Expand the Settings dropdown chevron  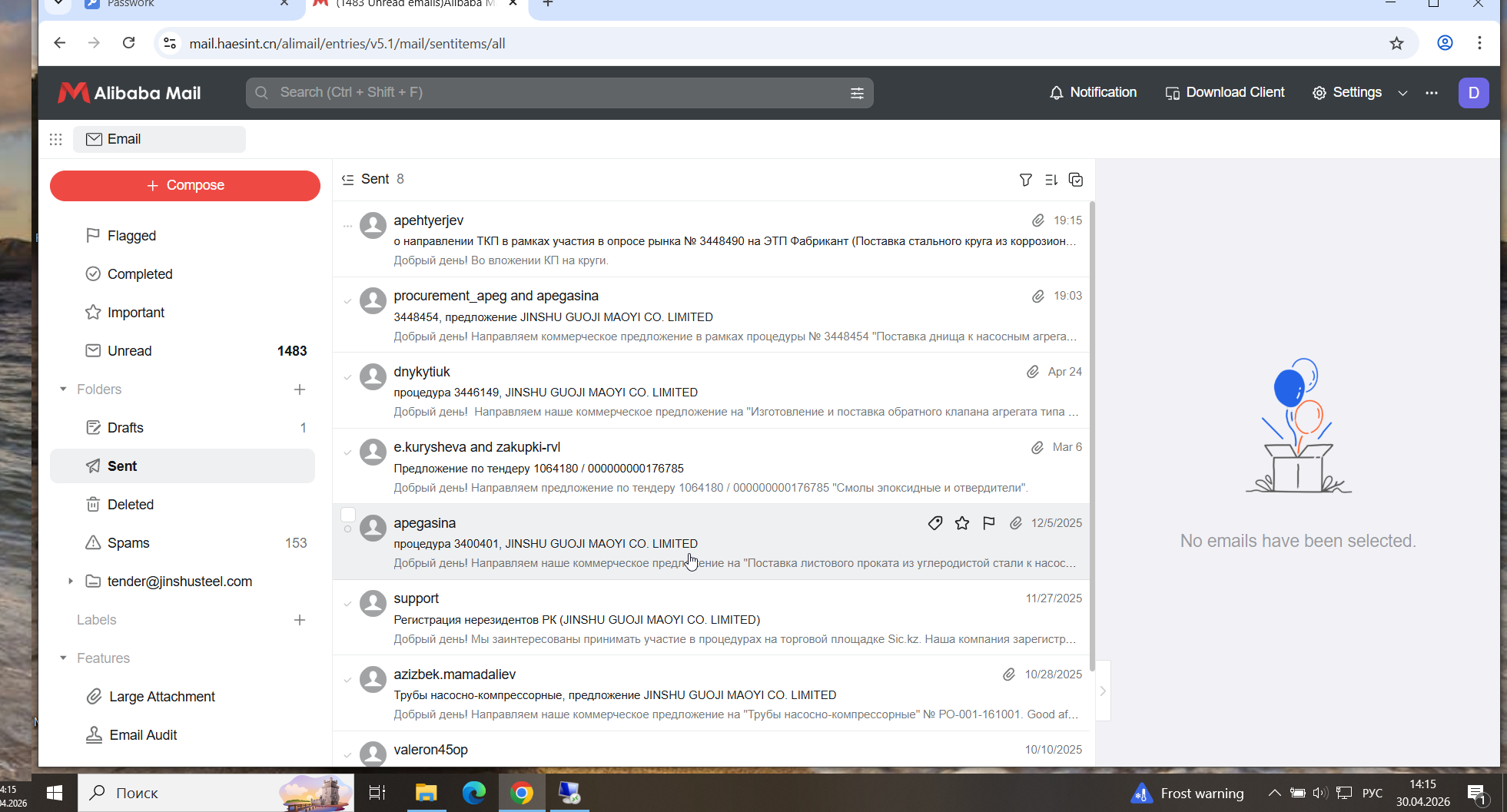[1402, 93]
